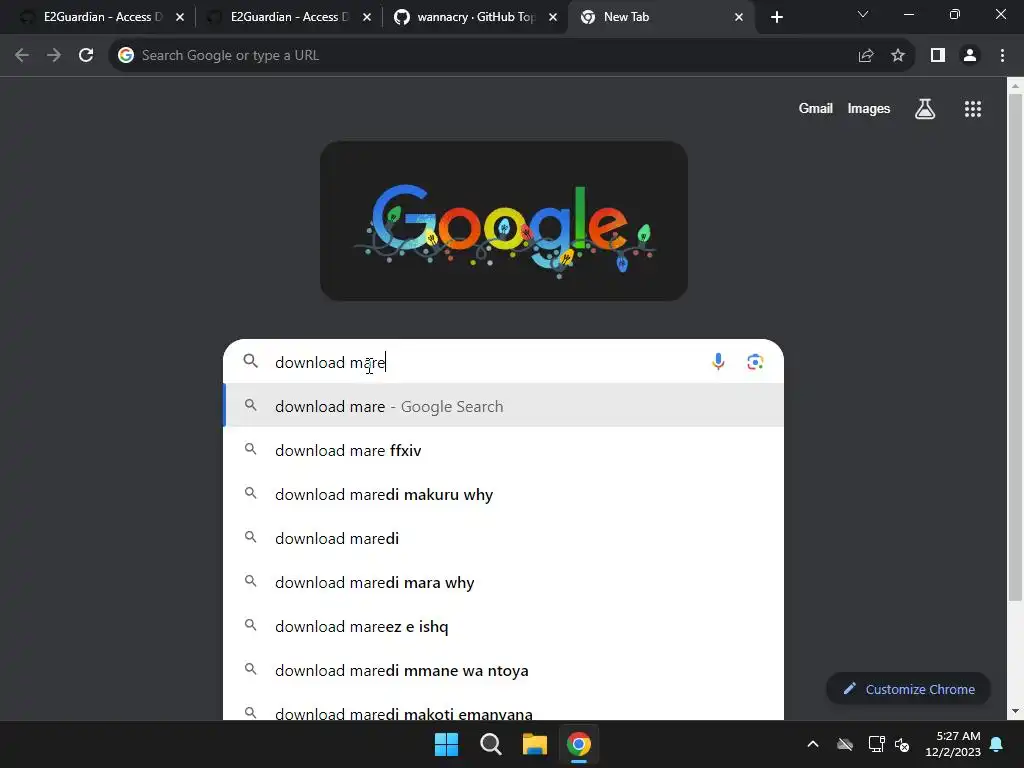Open the side panel icon
The image size is (1024, 768).
(x=938, y=56)
